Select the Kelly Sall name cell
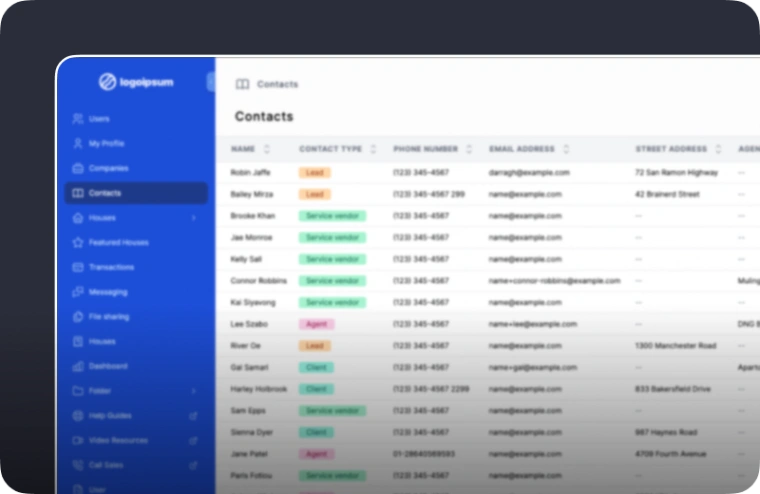The image size is (760, 494). 246,259
